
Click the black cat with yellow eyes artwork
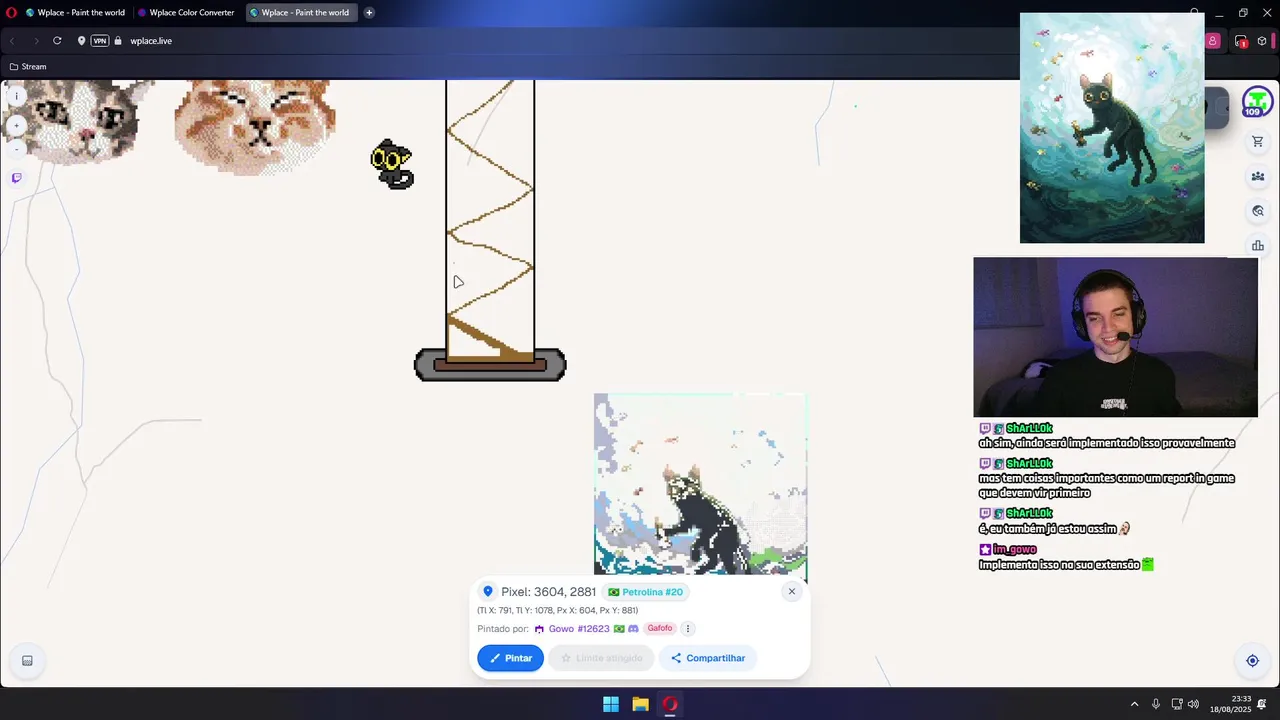tap(392, 165)
